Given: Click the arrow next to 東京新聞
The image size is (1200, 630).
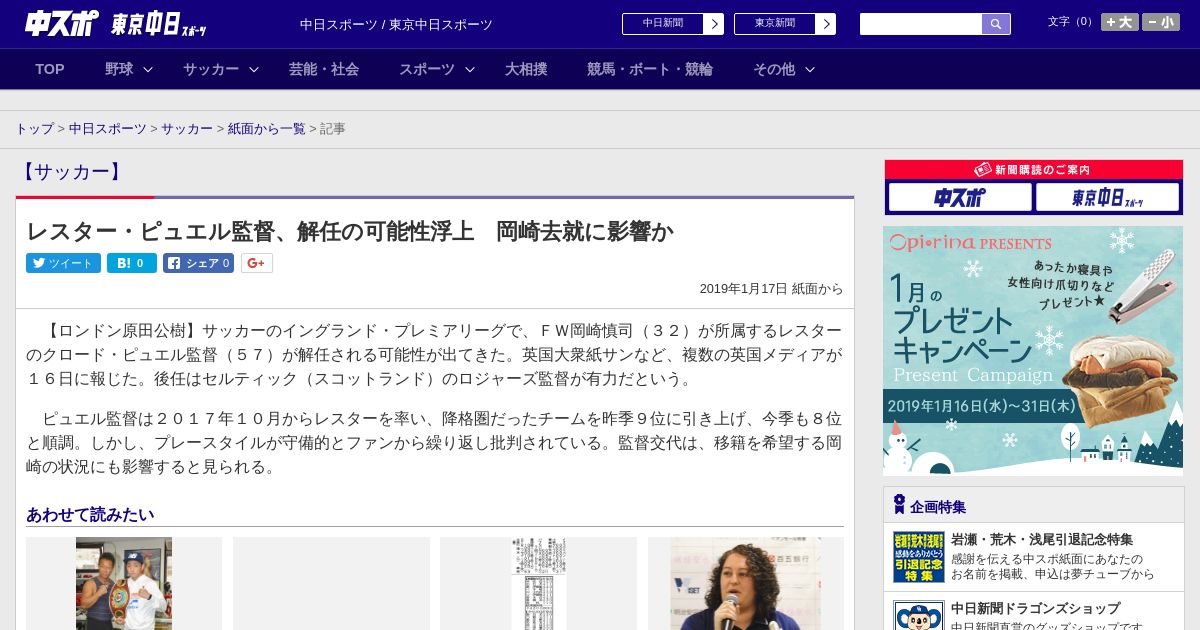Looking at the screenshot, I should tap(826, 24).
